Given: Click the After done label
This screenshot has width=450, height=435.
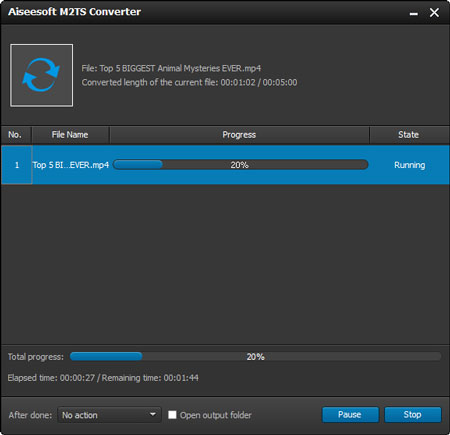Looking at the screenshot, I should point(30,415).
